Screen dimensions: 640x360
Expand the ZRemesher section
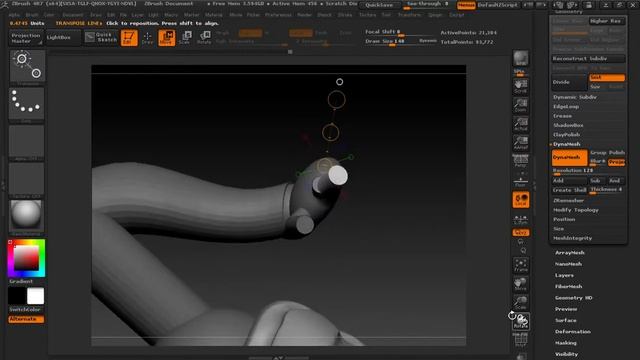[x=569, y=201]
